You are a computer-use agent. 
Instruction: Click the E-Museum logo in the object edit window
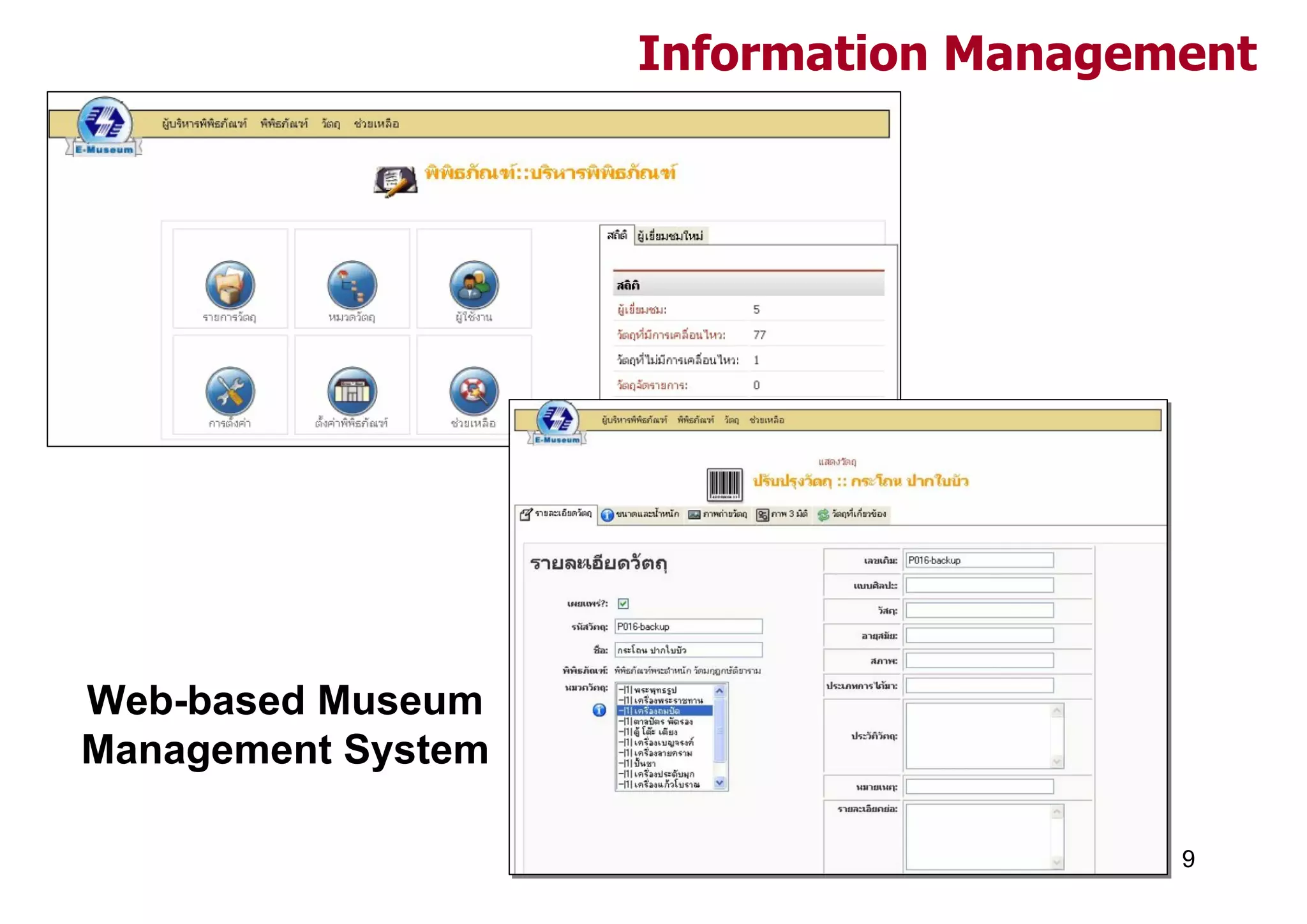point(557,423)
